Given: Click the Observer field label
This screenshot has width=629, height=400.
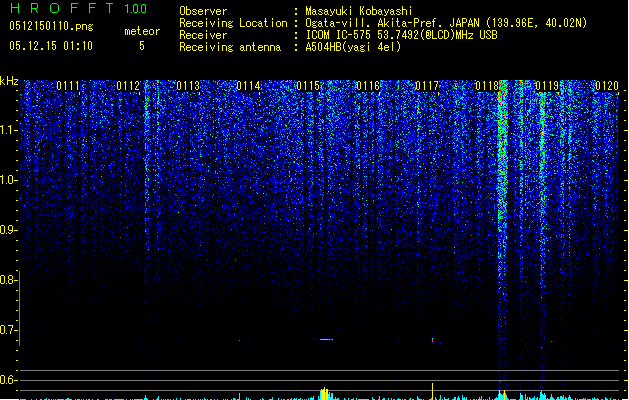Looking at the screenshot, I should tap(203, 11).
